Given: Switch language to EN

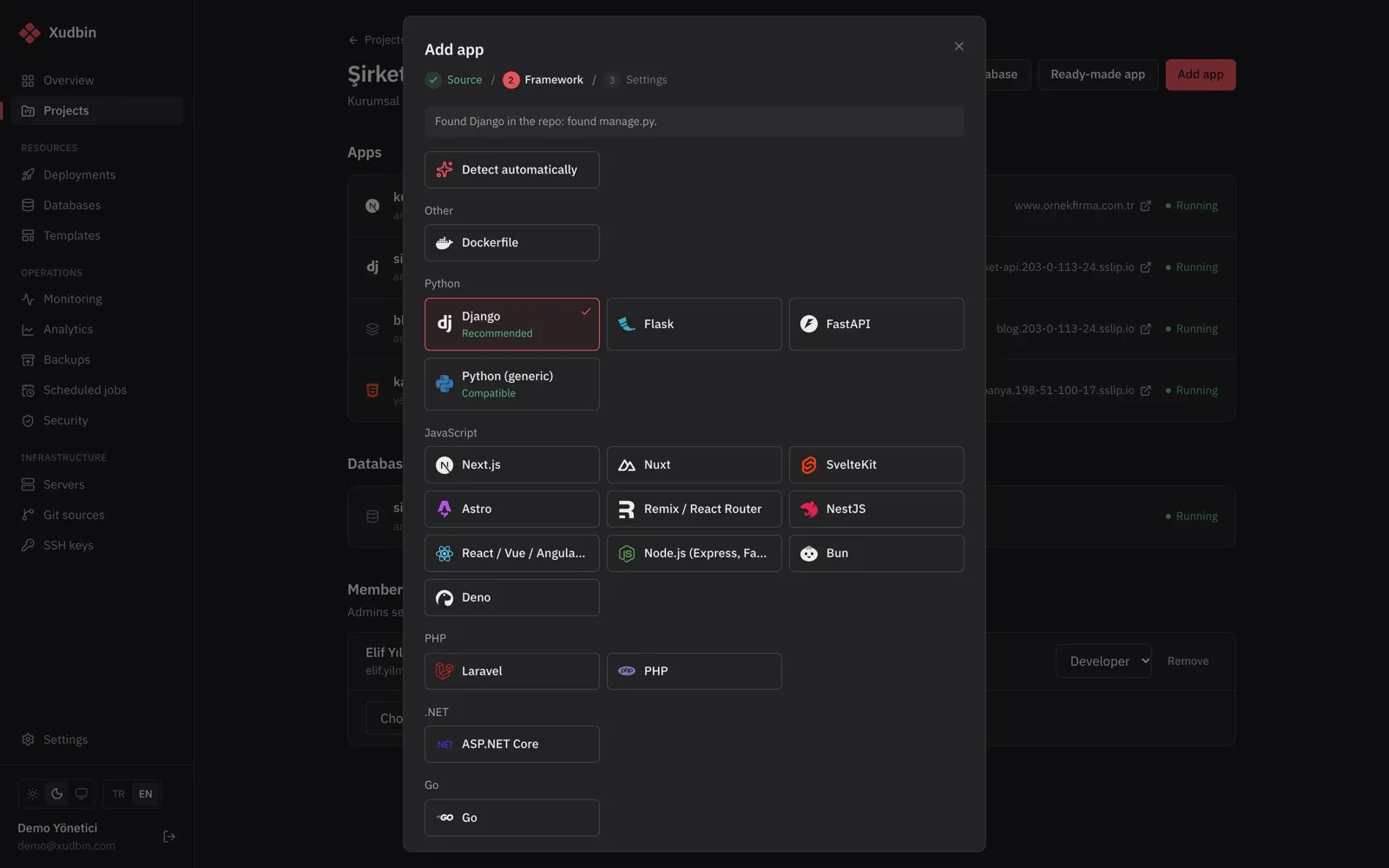Looking at the screenshot, I should pyautogui.click(x=146, y=794).
